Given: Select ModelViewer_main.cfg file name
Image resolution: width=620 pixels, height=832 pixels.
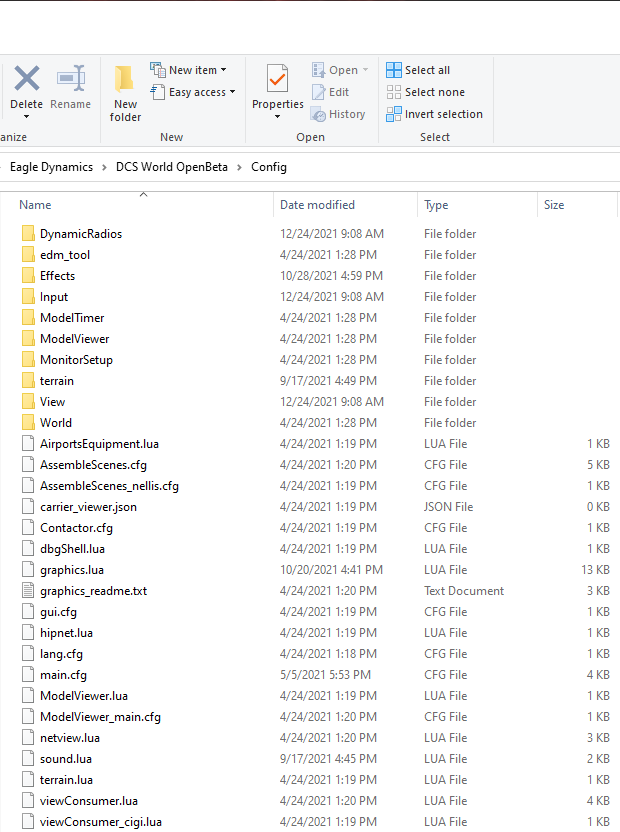Looking at the screenshot, I should point(100,717).
